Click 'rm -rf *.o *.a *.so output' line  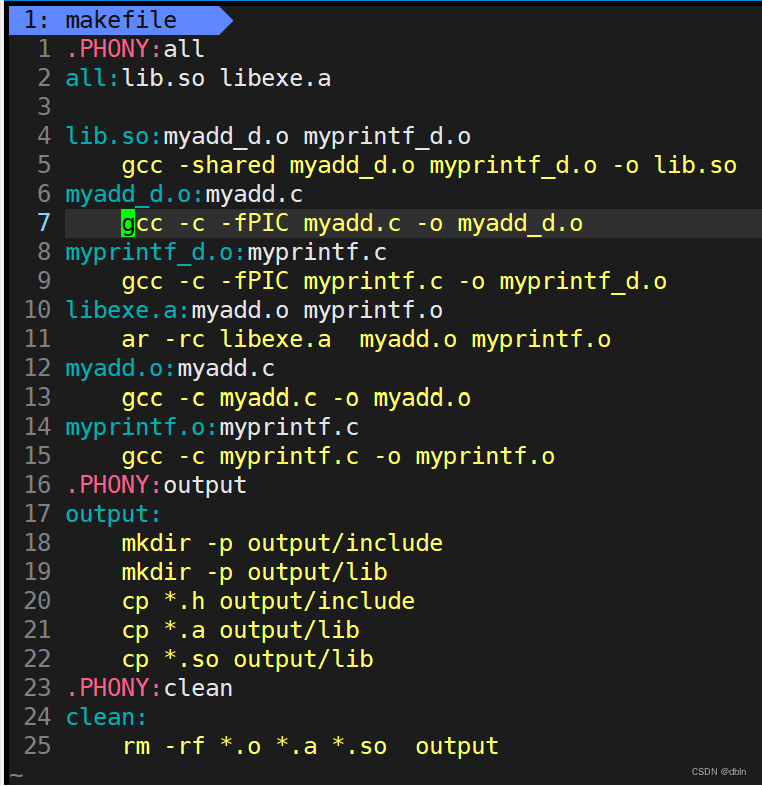pyautogui.click(x=311, y=746)
